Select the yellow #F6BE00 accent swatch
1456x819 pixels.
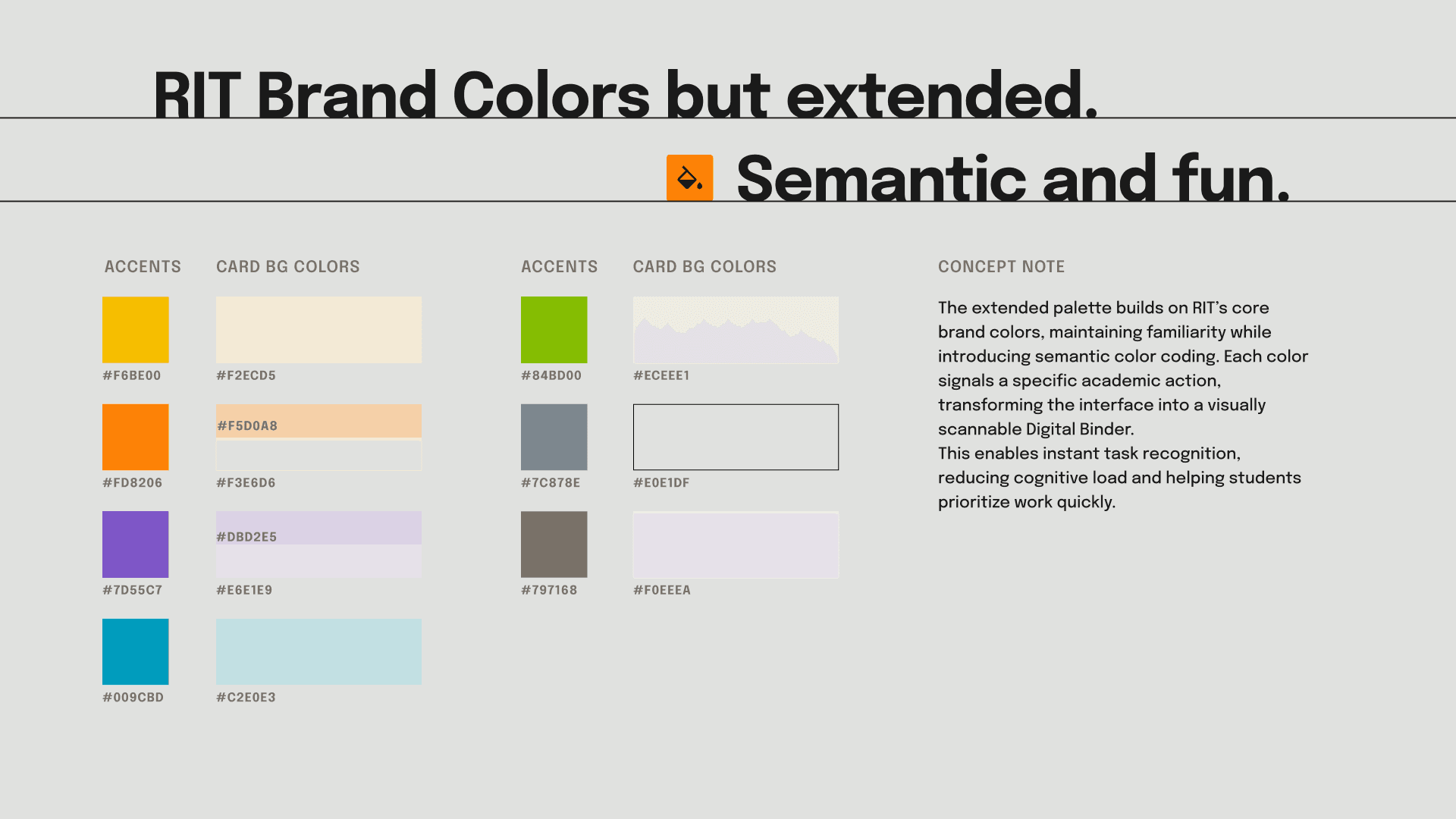pos(135,329)
